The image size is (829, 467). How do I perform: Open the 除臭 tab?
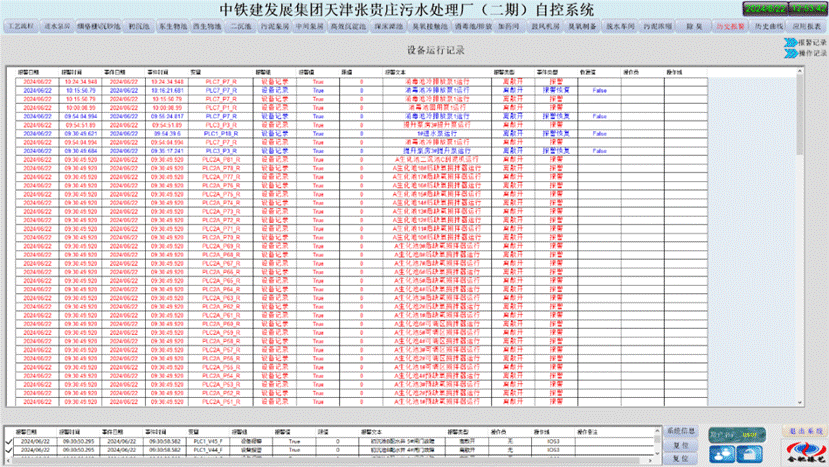(x=694, y=26)
